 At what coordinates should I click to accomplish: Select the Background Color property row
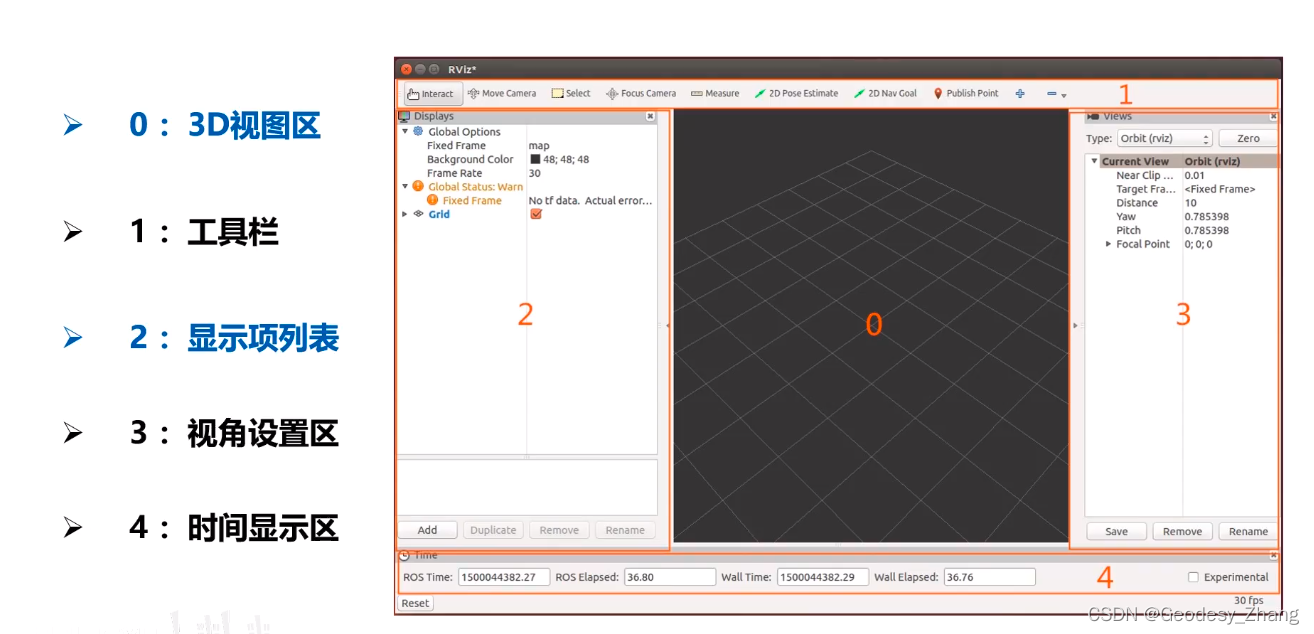[527, 159]
